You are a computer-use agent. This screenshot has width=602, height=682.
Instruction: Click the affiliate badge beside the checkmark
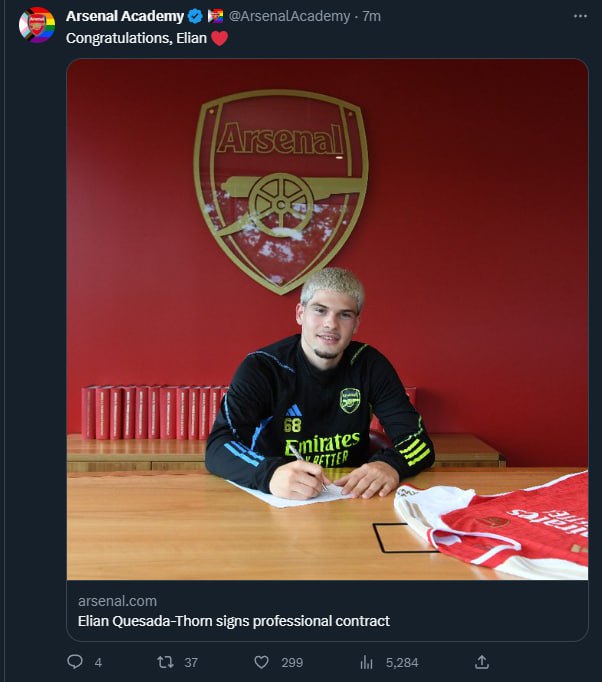pyautogui.click(x=215, y=16)
